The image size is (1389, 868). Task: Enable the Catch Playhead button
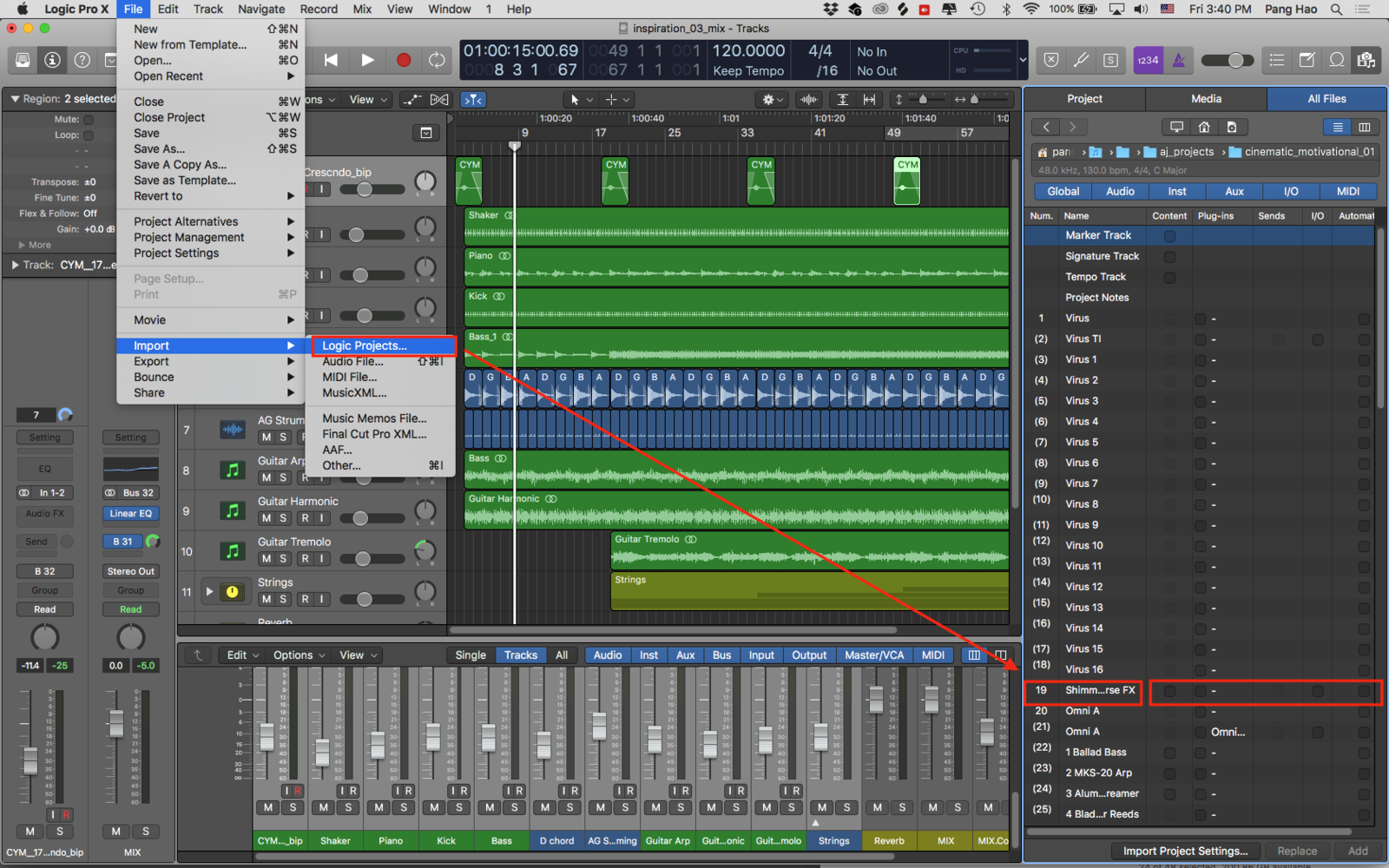(x=473, y=100)
